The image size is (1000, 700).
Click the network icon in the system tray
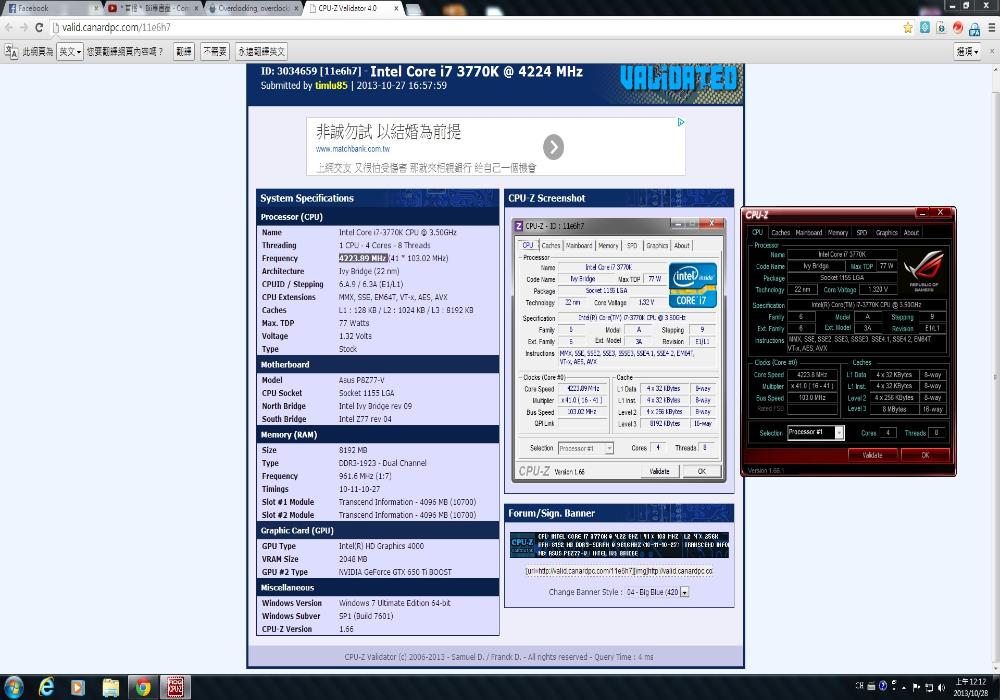point(929,687)
